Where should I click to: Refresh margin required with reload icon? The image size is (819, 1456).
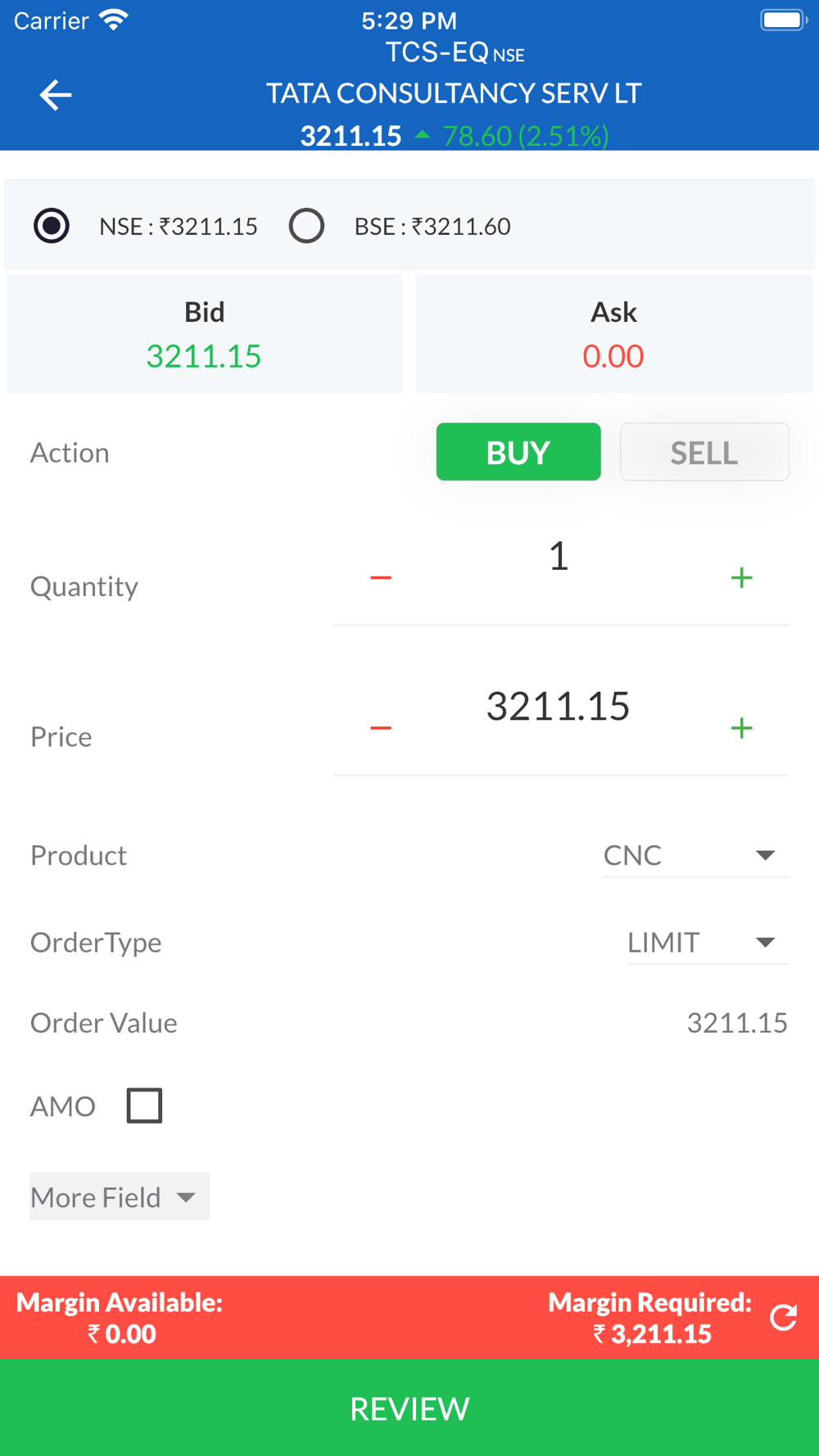[x=783, y=1318]
